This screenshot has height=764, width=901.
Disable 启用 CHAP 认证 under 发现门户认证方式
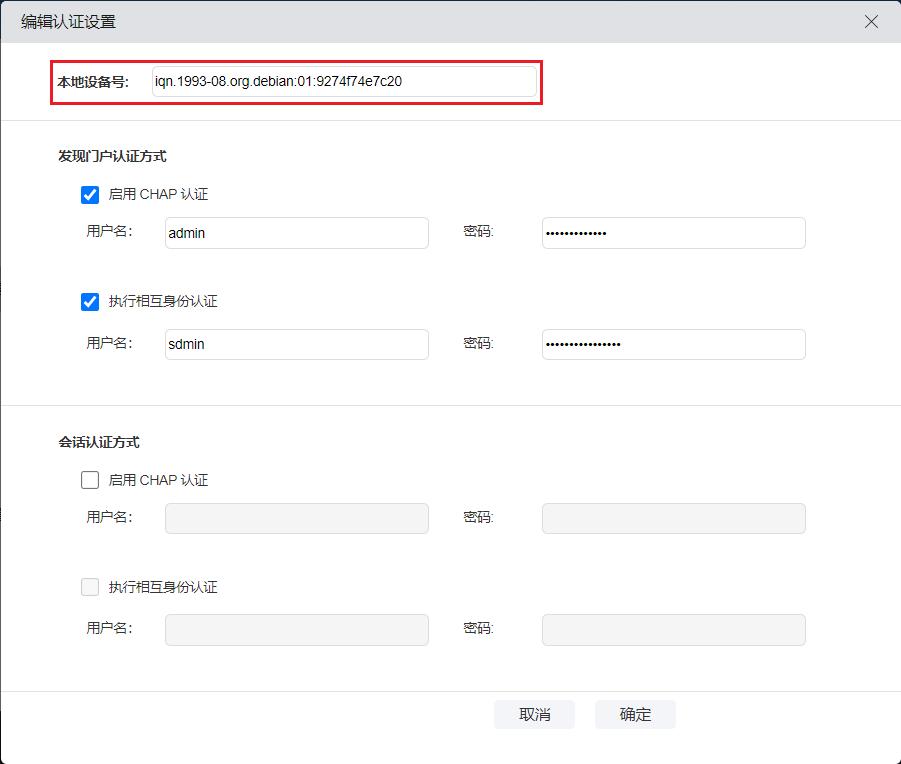pos(90,195)
